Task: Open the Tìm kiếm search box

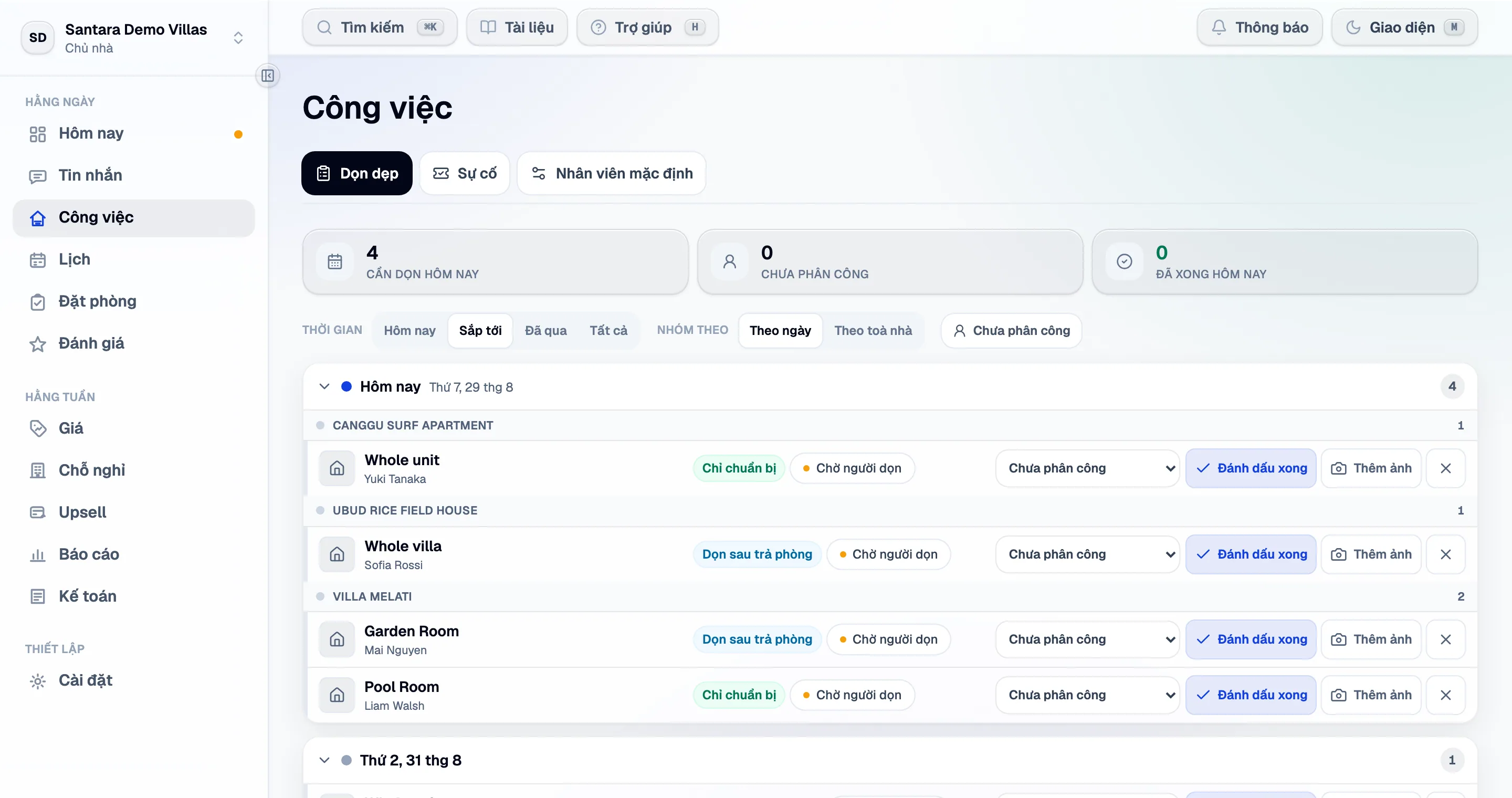Action: coord(380,28)
